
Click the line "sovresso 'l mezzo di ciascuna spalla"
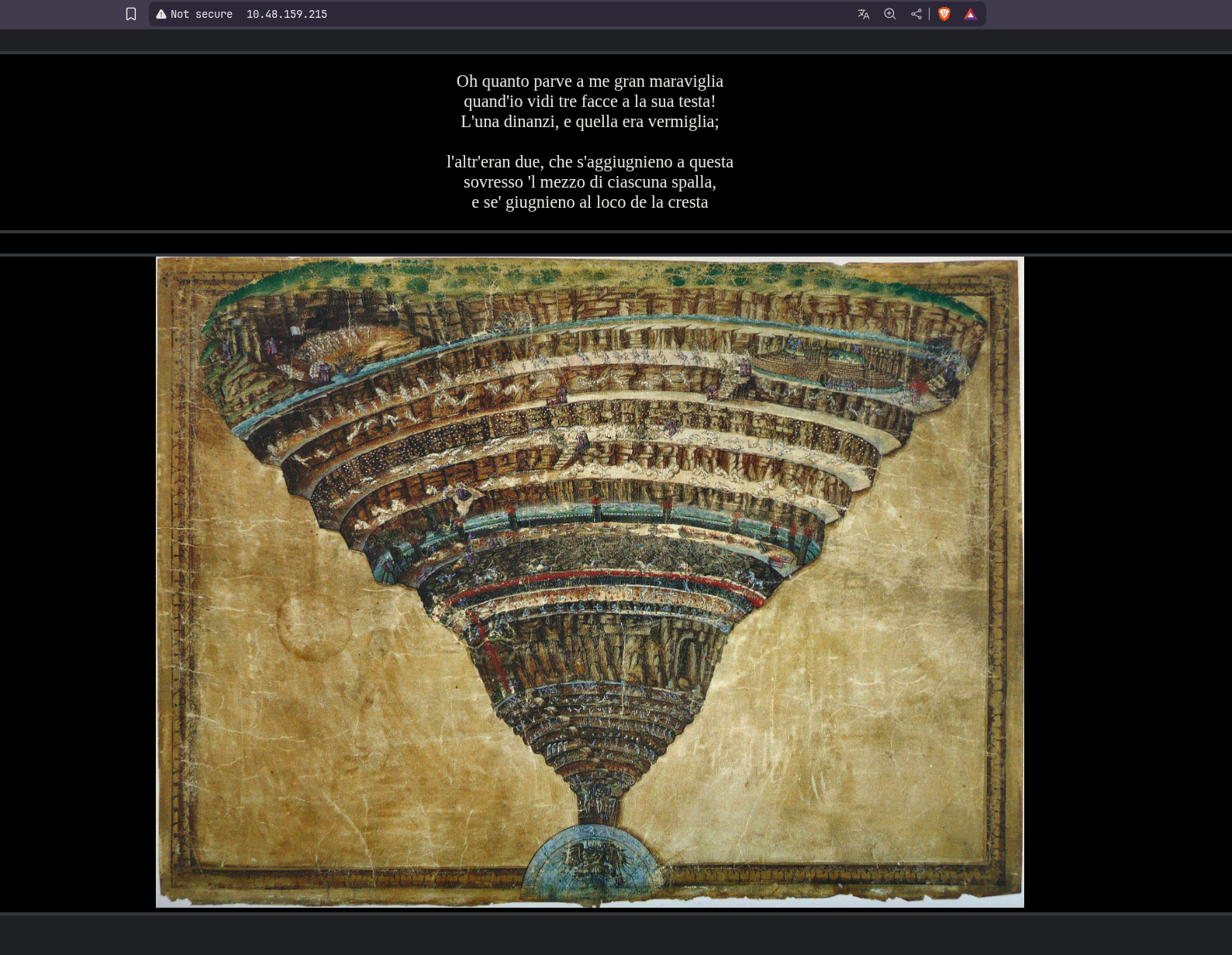(589, 182)
